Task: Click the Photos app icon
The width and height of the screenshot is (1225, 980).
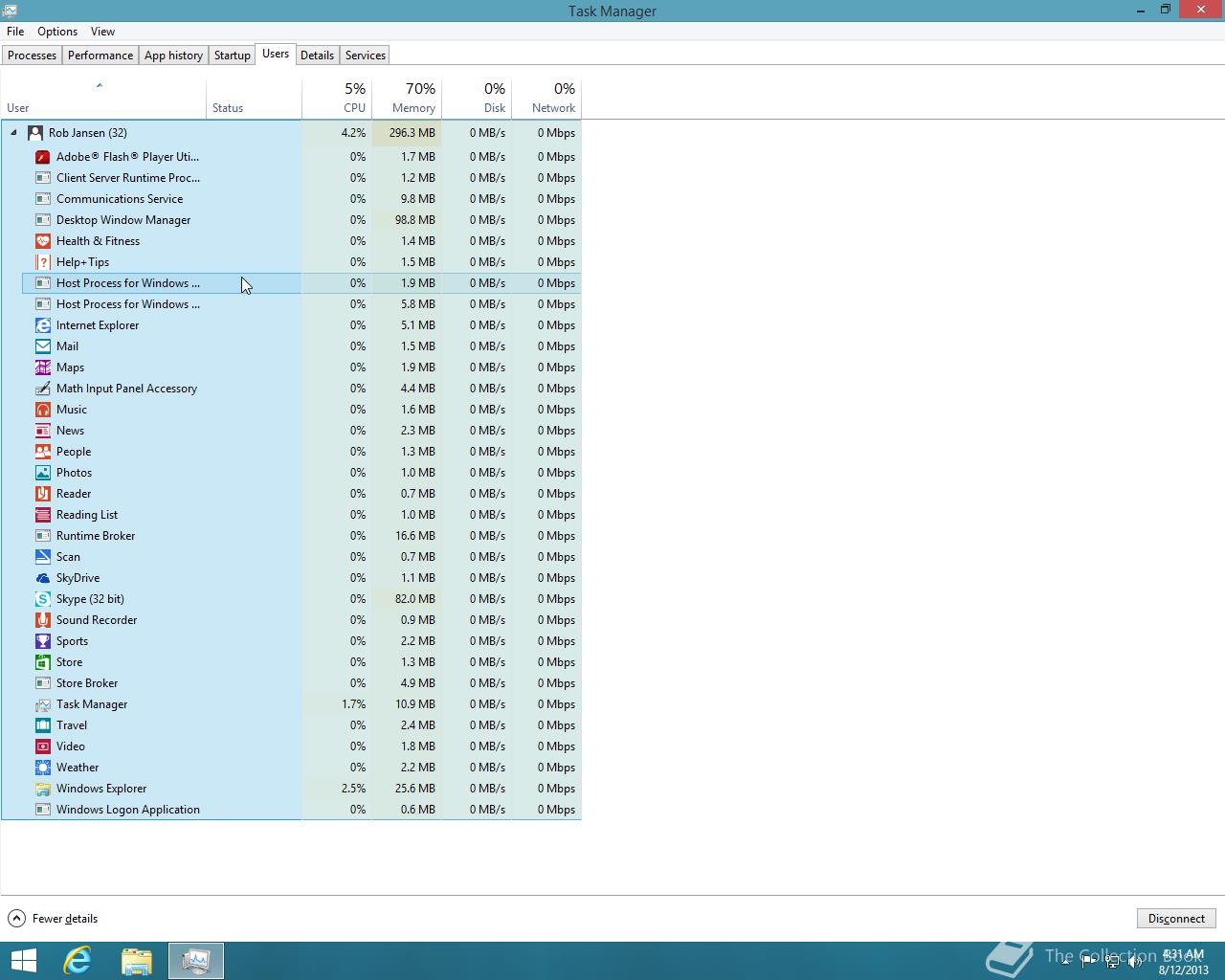Action: [x=42, y=473]
